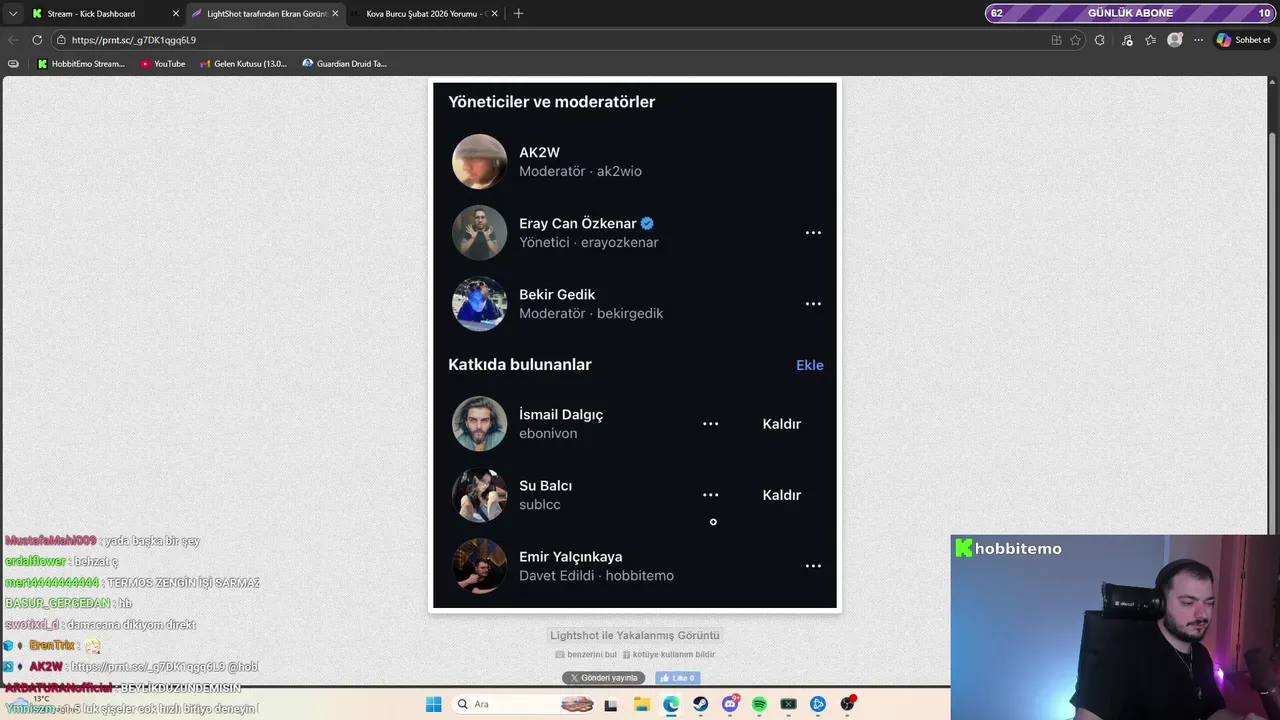This screenshot has width=1280, height=720.
Task: Open Edge settings and more menu
Action: click(1198, 40)
